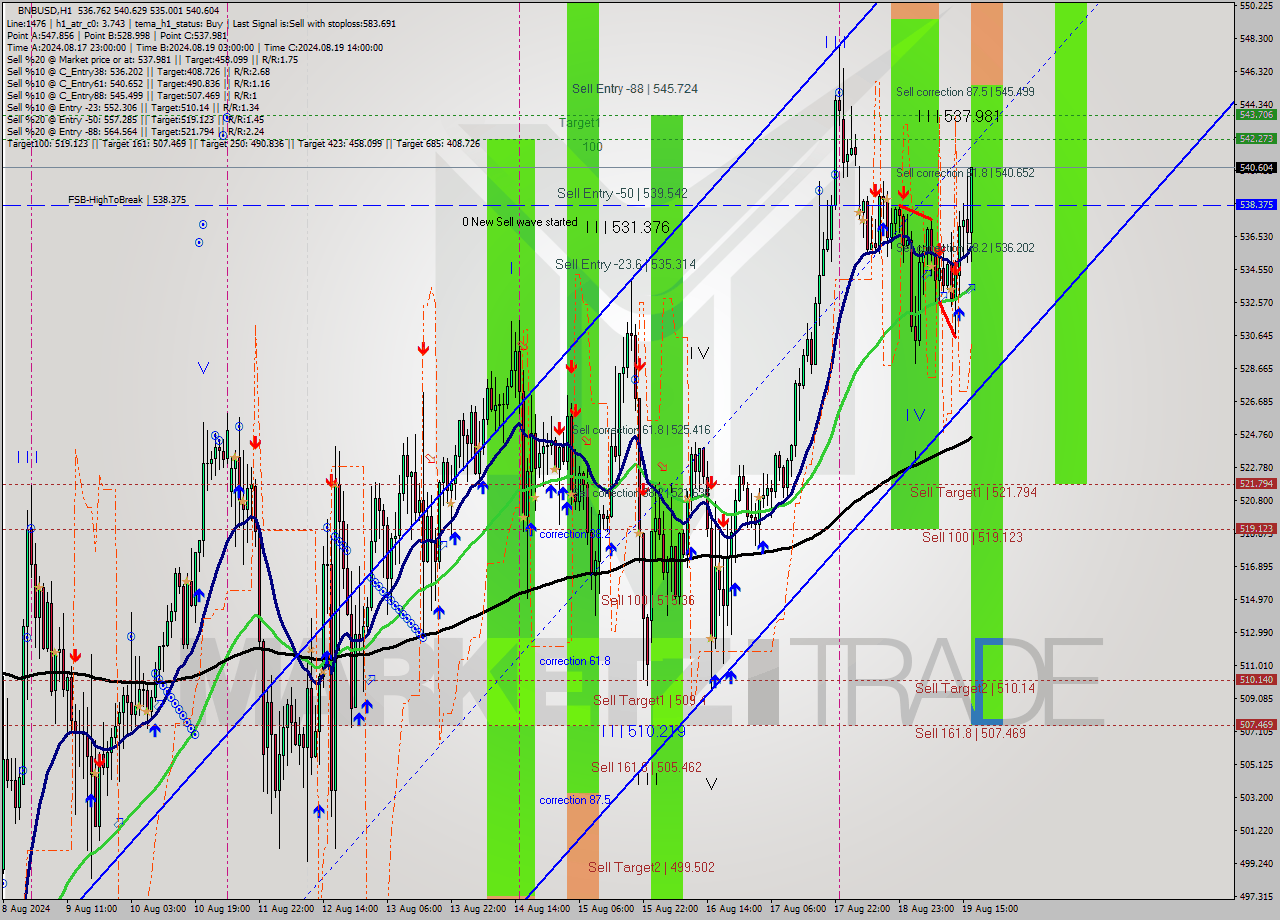Click the '10 Aug 03:00' time label

coord(156,909)
